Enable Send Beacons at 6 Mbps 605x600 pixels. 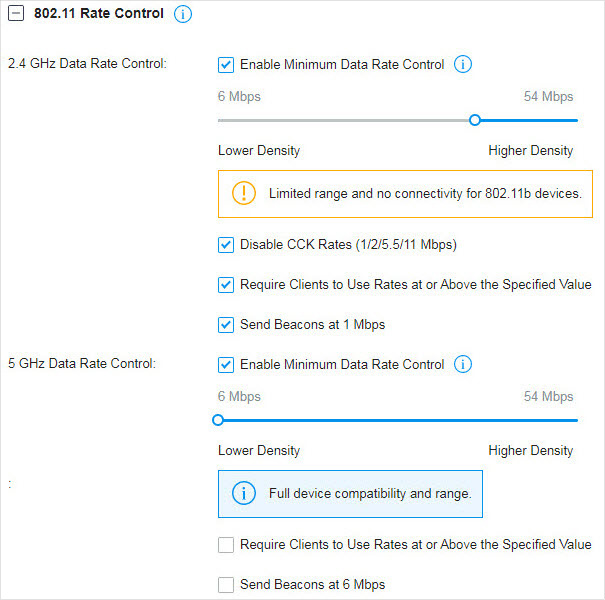click(x=226, y=585)
